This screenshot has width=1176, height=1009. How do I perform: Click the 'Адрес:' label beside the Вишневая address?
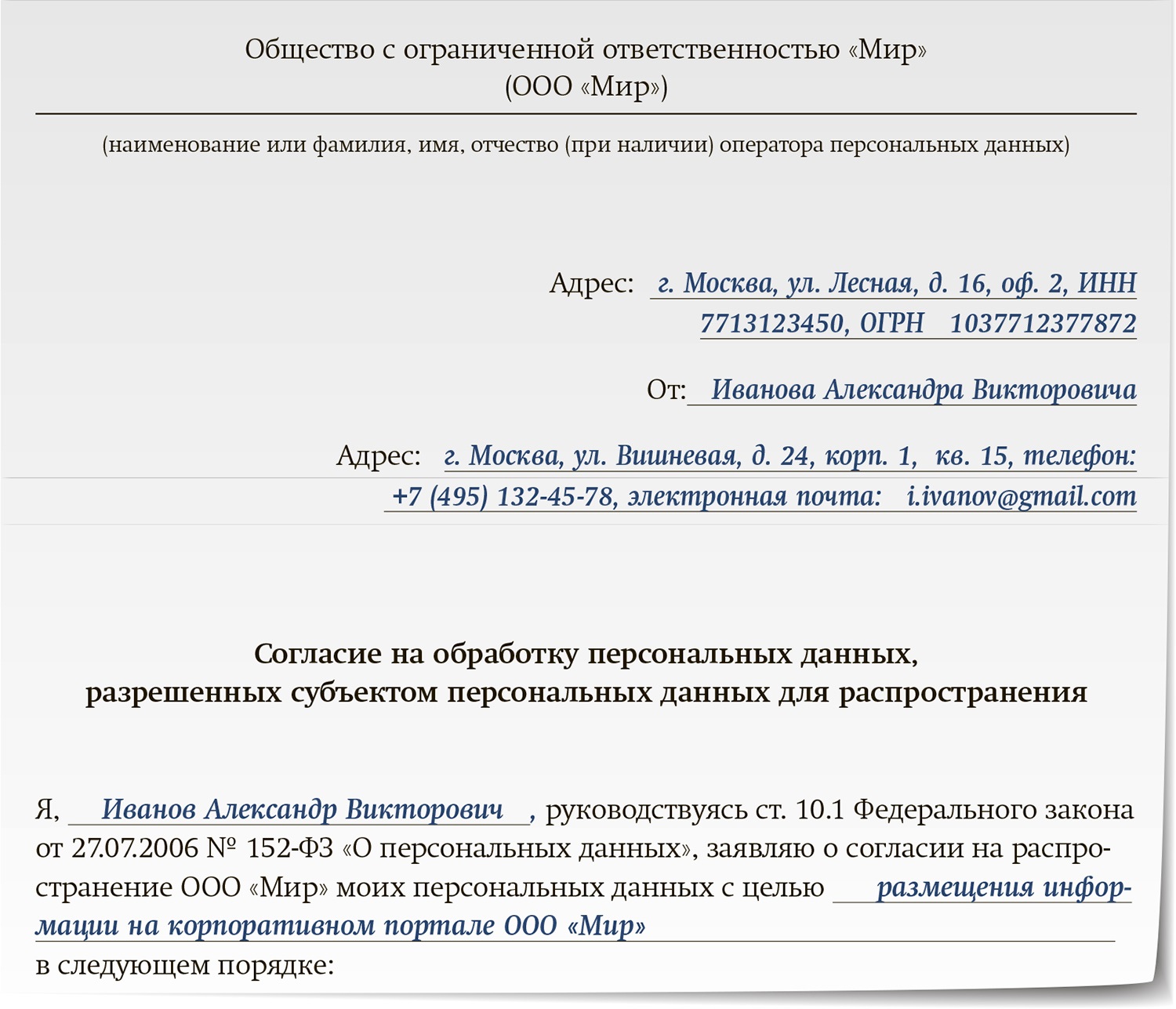(x=379, y=456)
